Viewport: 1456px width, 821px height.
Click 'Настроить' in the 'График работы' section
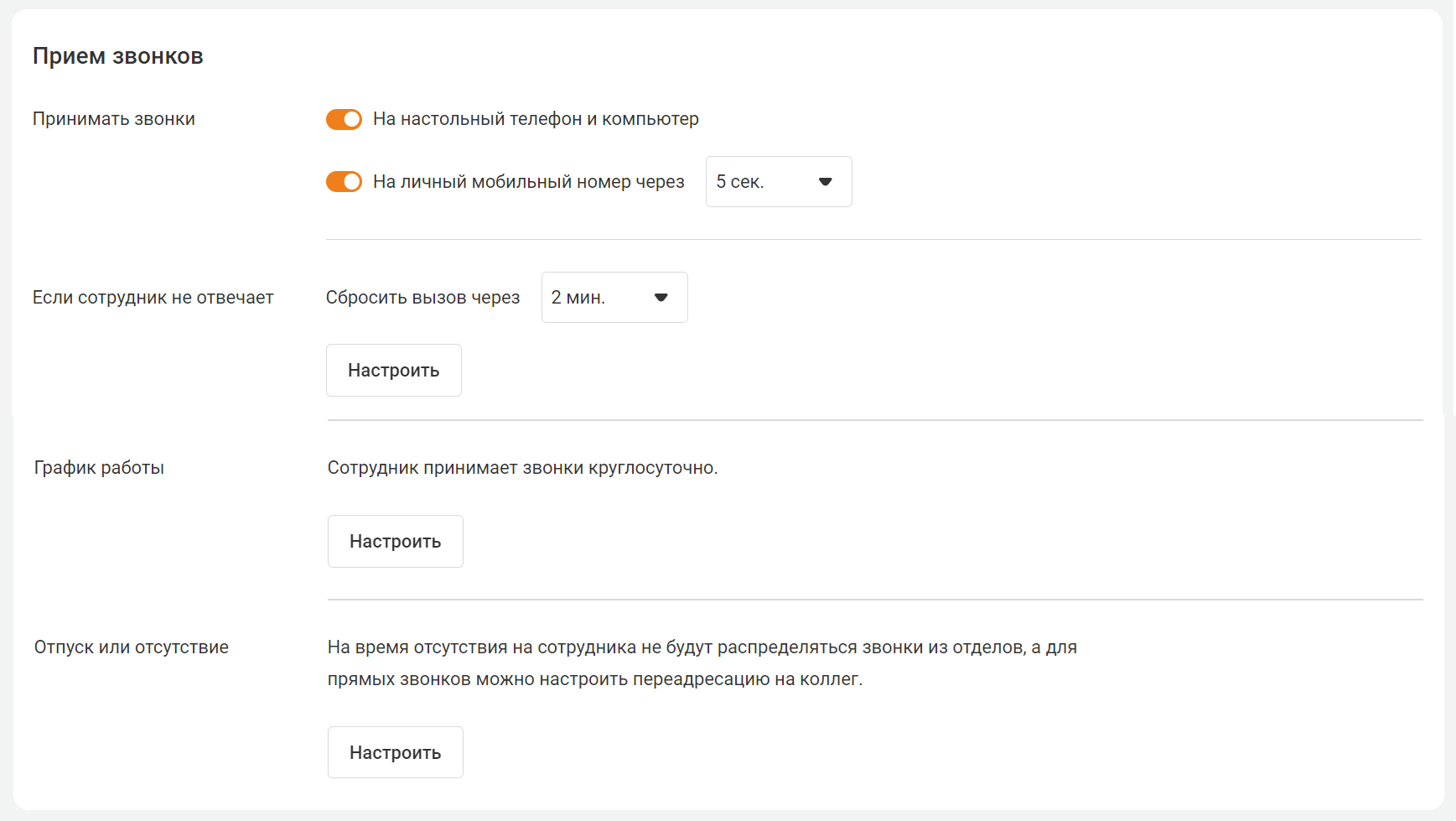tap(395, 542)
